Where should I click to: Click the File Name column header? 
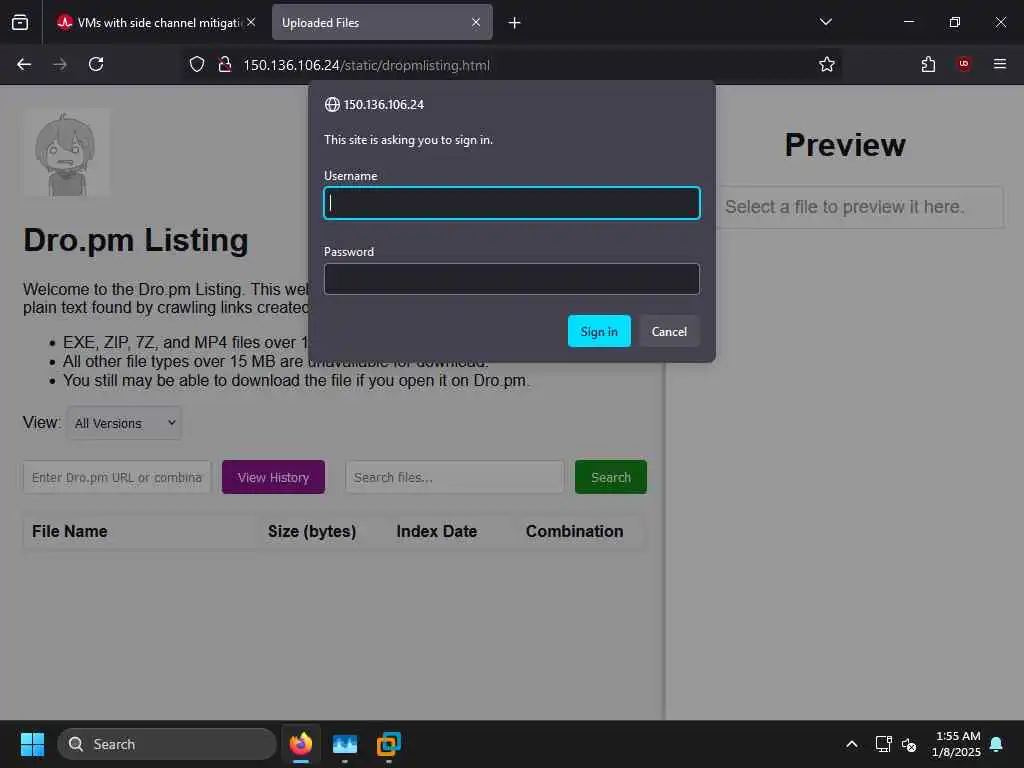tap(70, 532)
